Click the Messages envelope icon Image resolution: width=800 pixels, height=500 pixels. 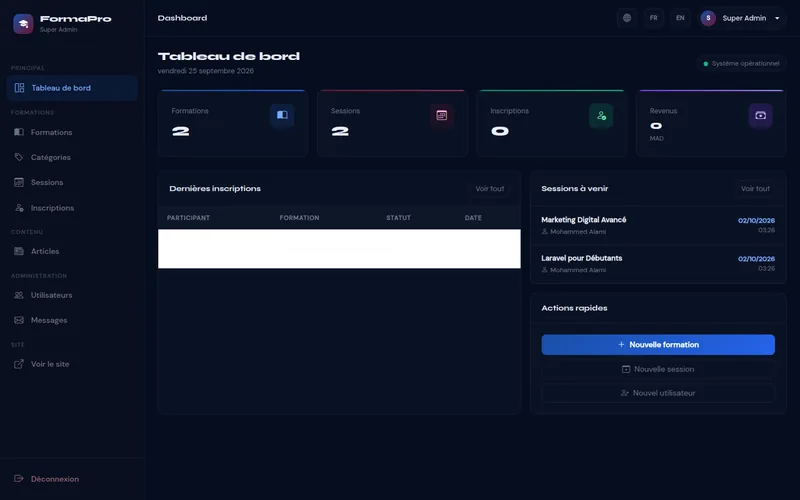click(19, 320)
